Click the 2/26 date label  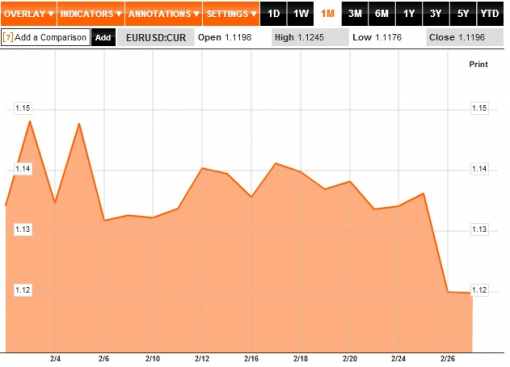[x=448, y=359]
